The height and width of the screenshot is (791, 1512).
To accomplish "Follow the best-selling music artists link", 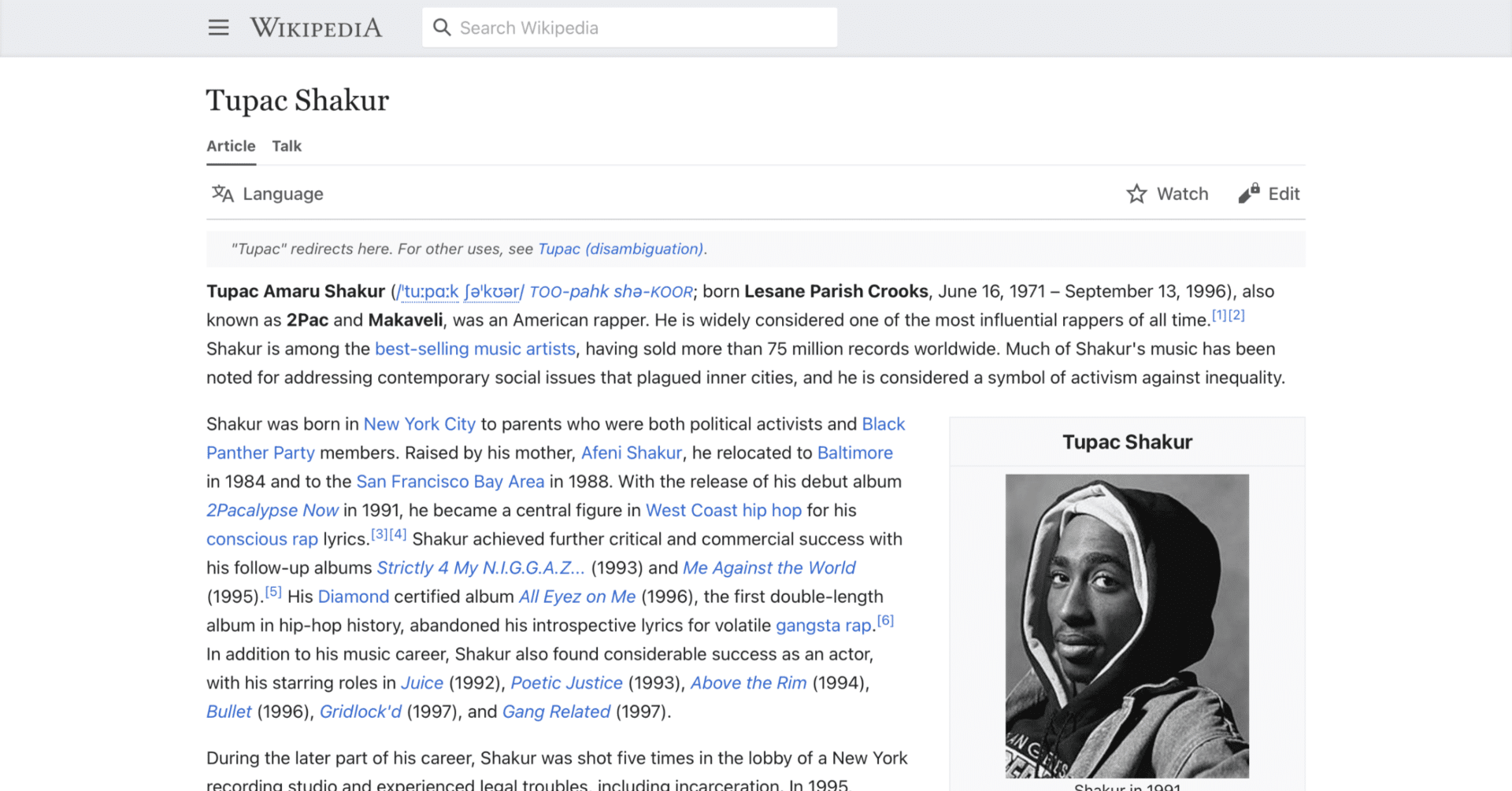I will pyautogui.click(x=474, y=349).
